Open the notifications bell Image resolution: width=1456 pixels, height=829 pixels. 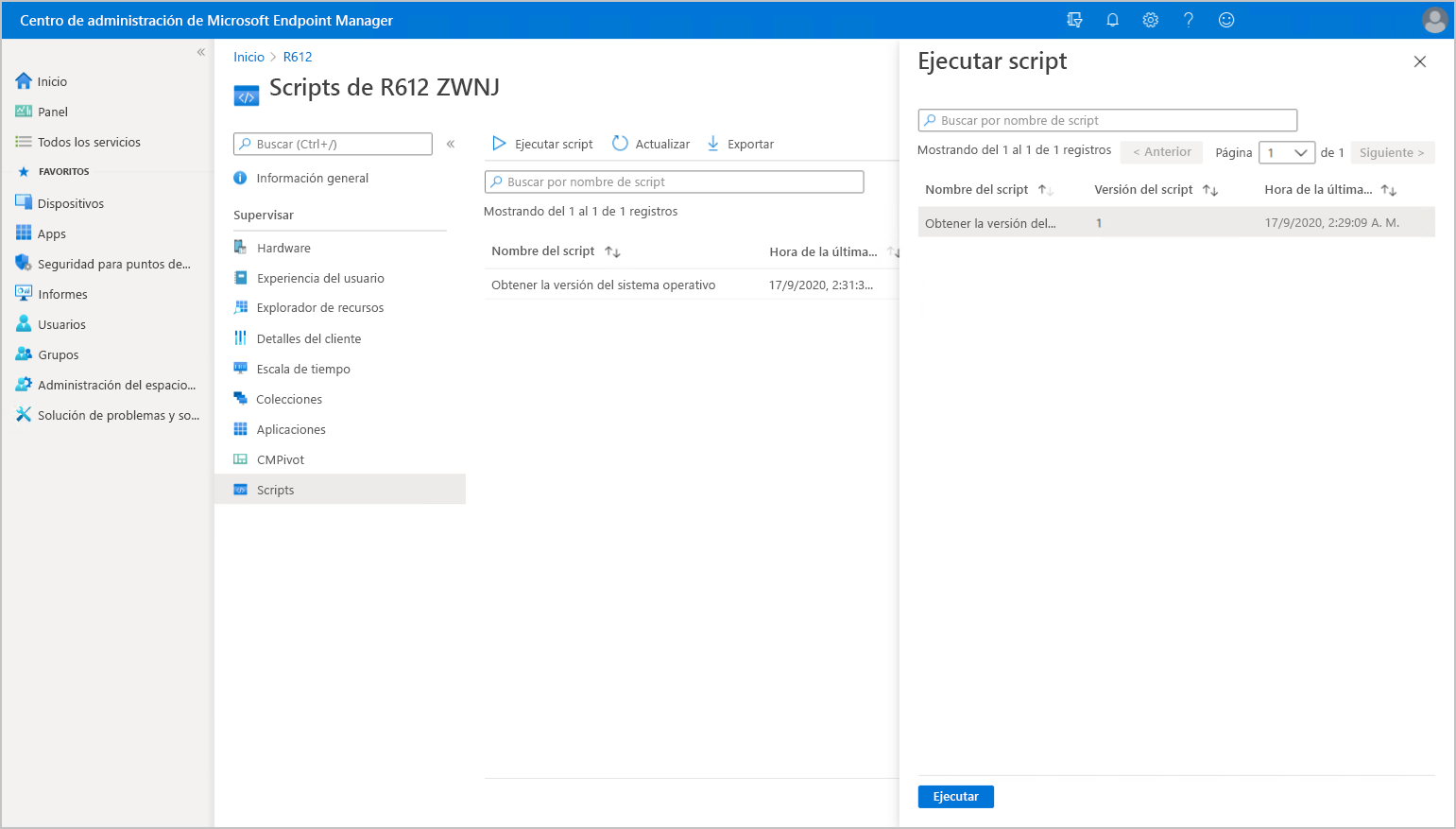click(x=1112, y=20)
